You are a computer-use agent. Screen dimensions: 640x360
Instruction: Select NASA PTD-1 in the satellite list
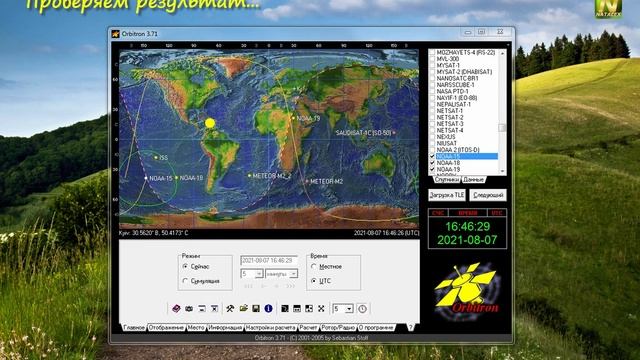pyautogui.click(x=452, y=91)
